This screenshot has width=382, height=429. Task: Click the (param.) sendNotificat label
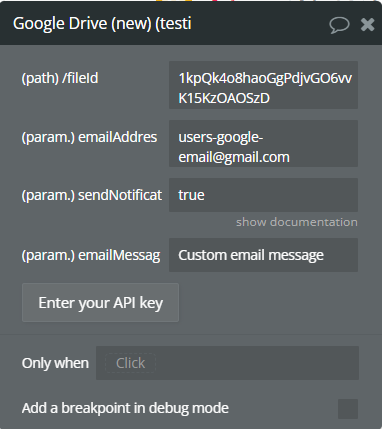tap(92, 195)
